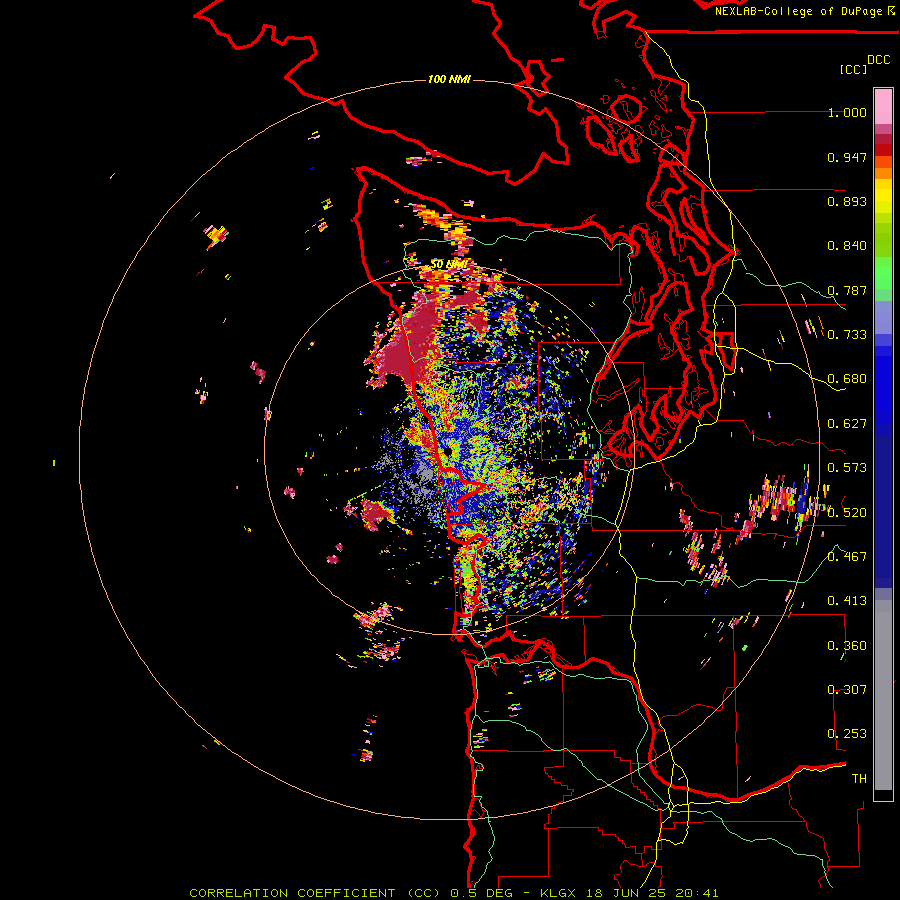The width and height of the screenshot is (900, 900).
Task: Click the gray low-CC echo patch southwest of radar
Action: point(423,475)
